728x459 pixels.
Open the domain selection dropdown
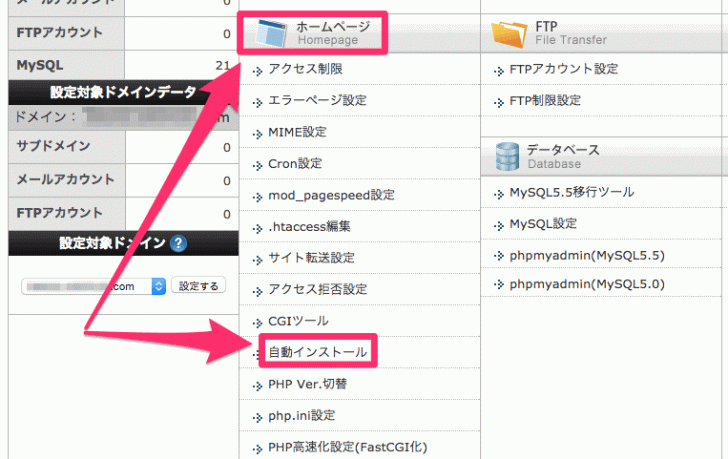tap(93, 286)
